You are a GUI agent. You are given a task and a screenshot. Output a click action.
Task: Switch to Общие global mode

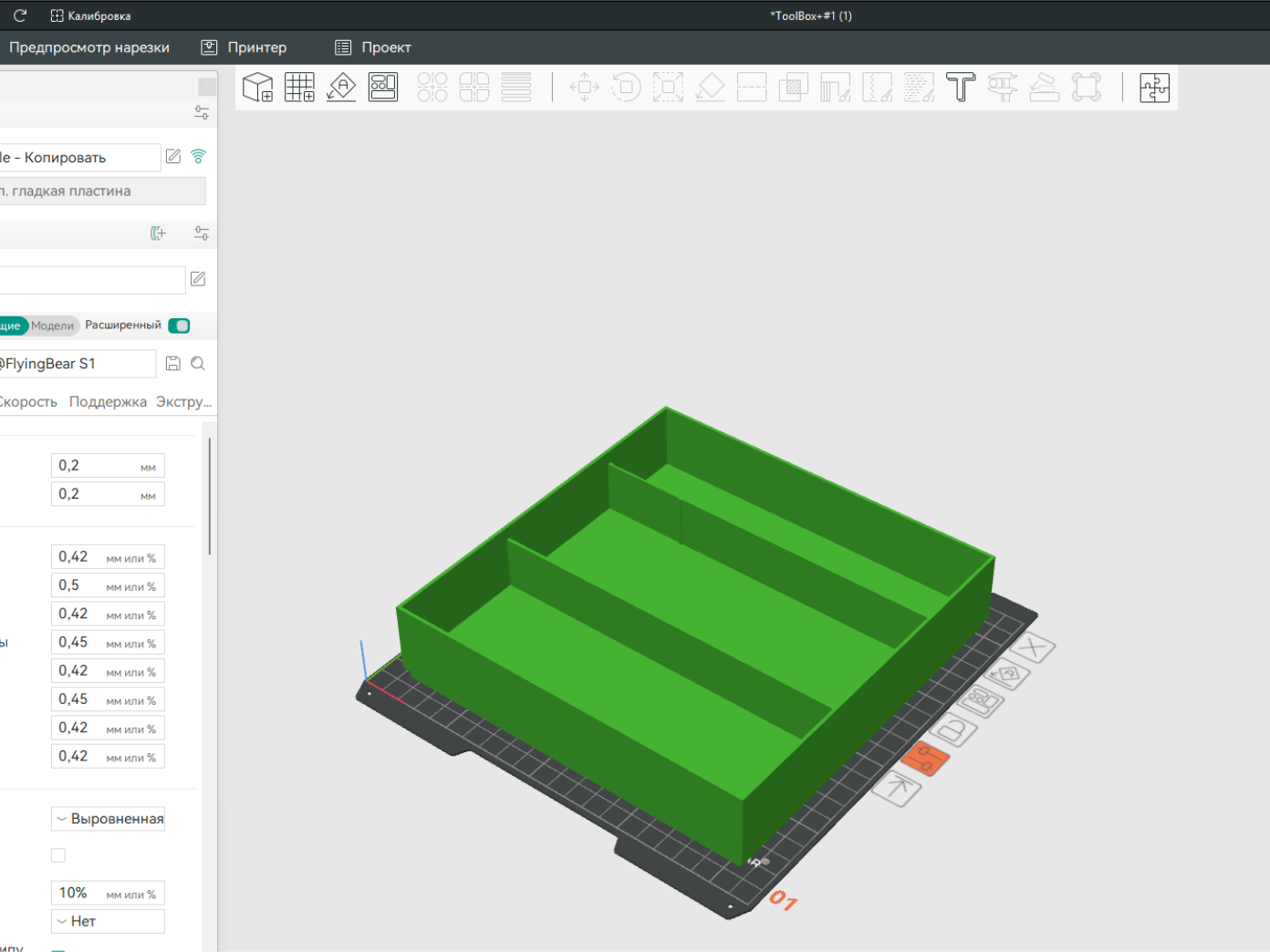[x=13, y=326]
